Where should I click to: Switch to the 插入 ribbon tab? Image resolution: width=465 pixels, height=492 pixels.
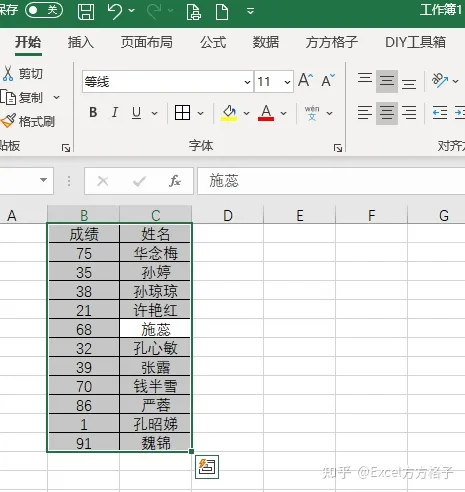81,42
